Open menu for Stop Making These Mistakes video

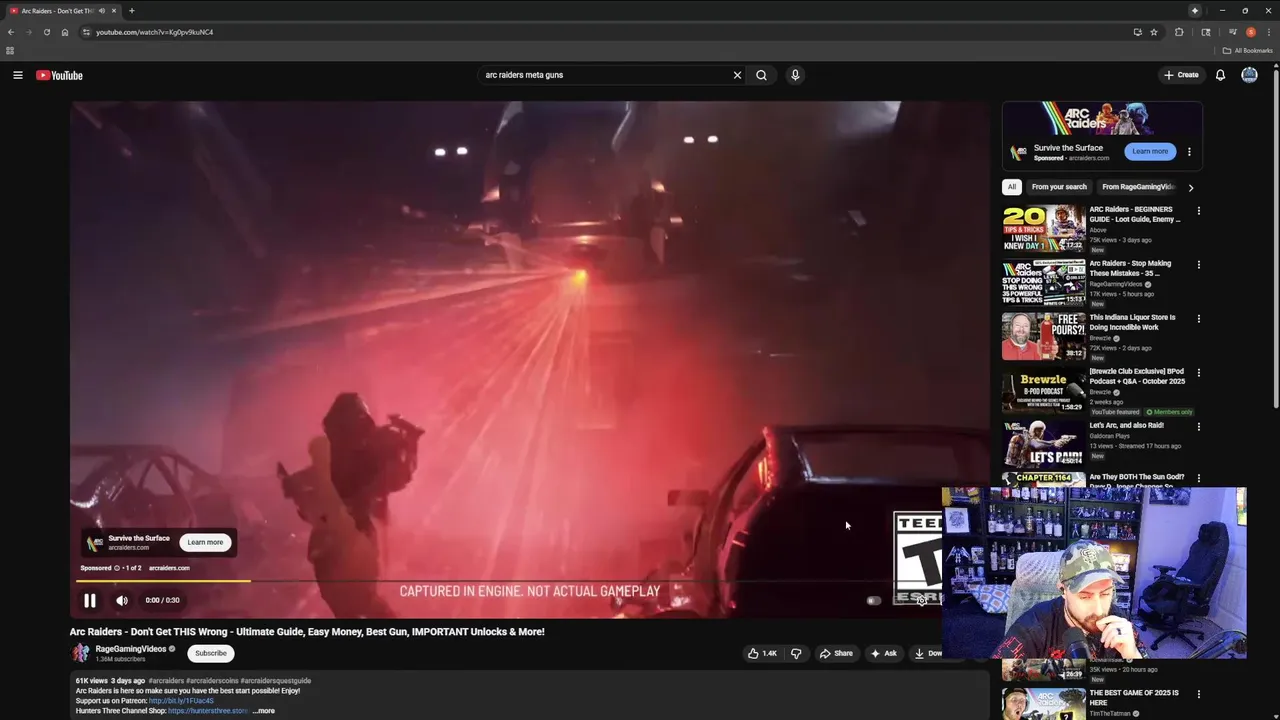[1198, 265]
